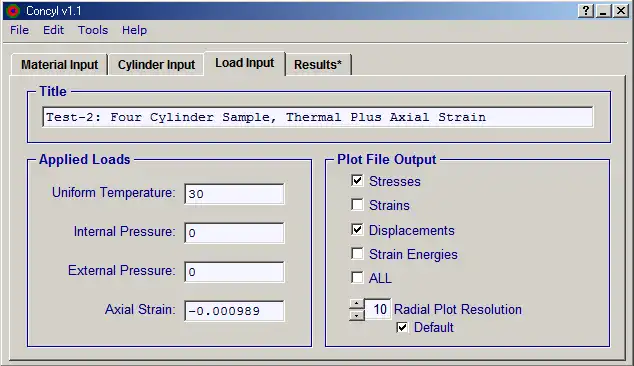Image resolution: width=634 pixels, height=366 pixels.
Task: Increase Radial Plot Resolution with up arrow
Action: [x=357, y=304]
